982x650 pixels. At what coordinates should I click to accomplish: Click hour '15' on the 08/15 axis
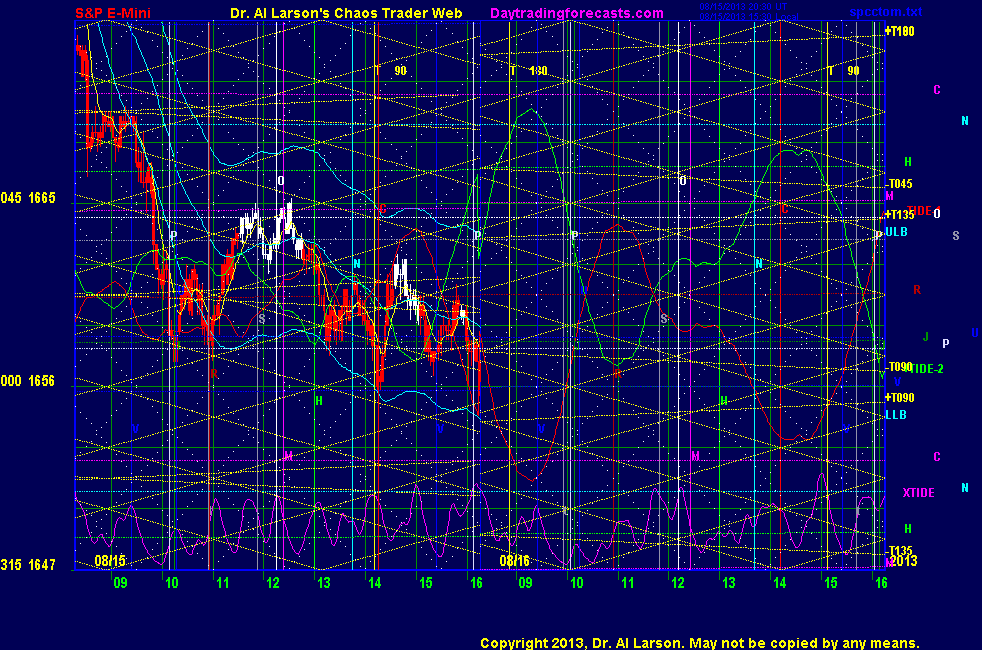[x=426, y=583]
